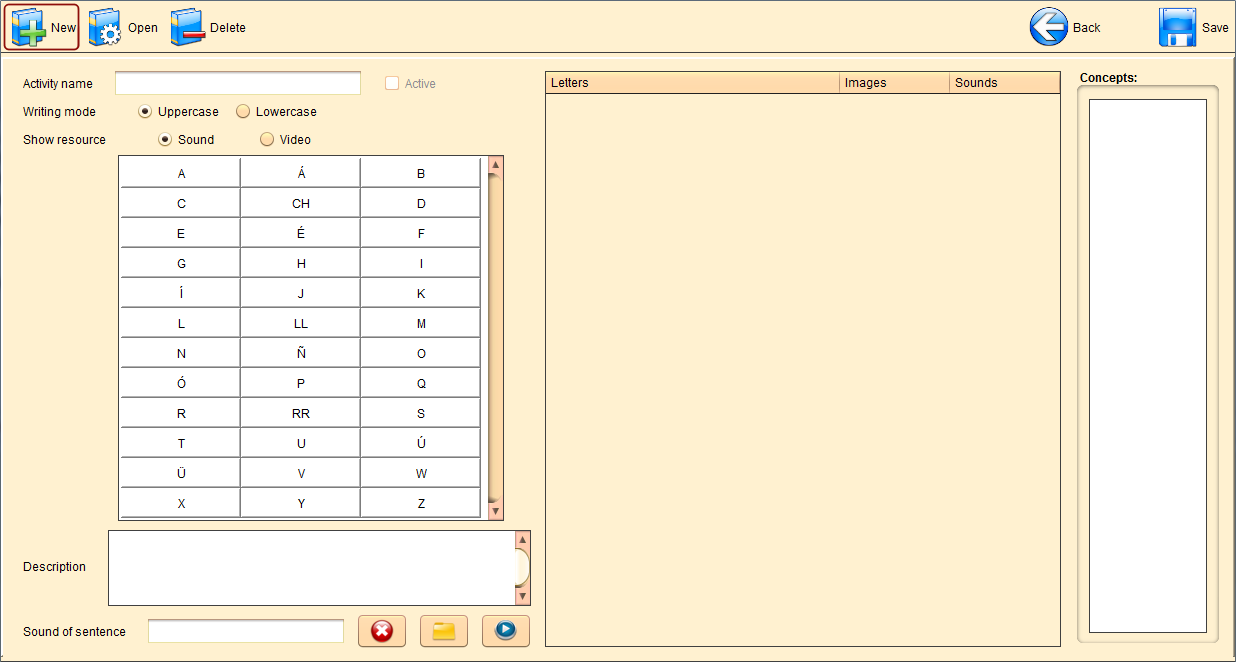Toggle the Active checkbox
Screen dimensions: 1236x662
(x=392, y=83)
